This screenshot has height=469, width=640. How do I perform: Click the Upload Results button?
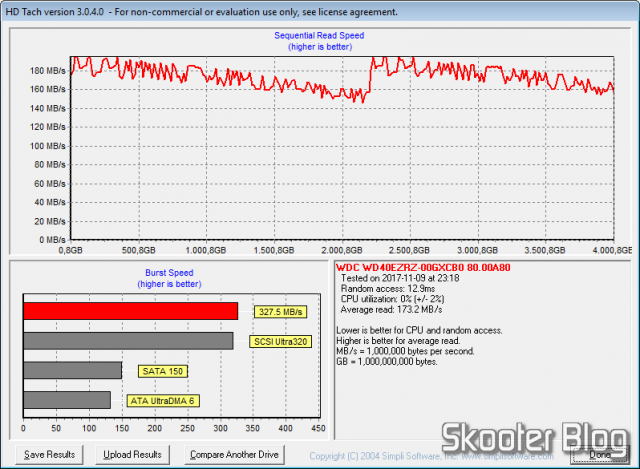coord(132,455)
